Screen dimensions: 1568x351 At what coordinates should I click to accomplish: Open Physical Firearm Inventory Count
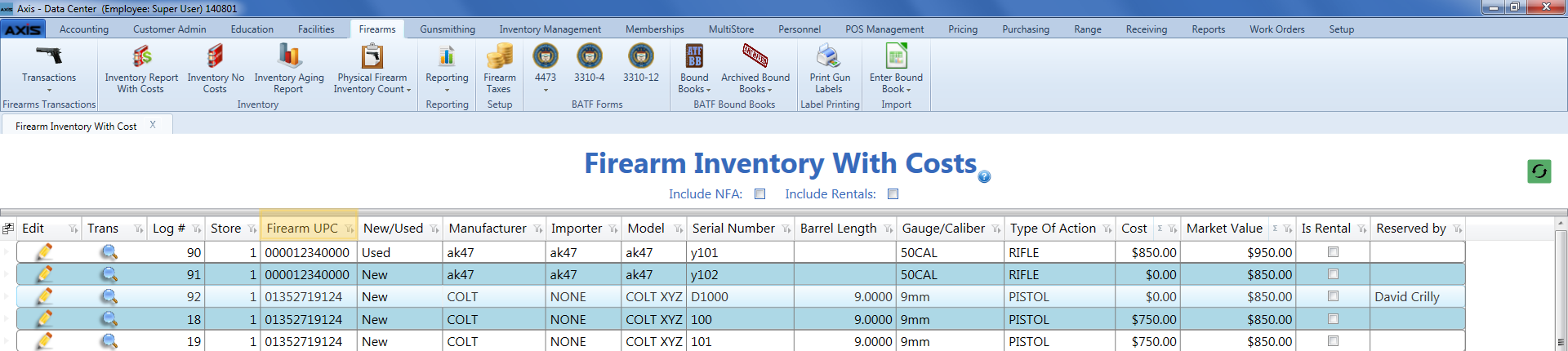point(372,68)
